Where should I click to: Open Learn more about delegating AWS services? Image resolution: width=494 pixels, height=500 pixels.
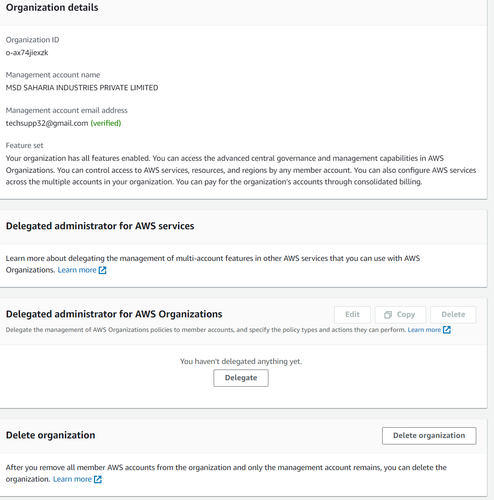click(x=77, y=270)
